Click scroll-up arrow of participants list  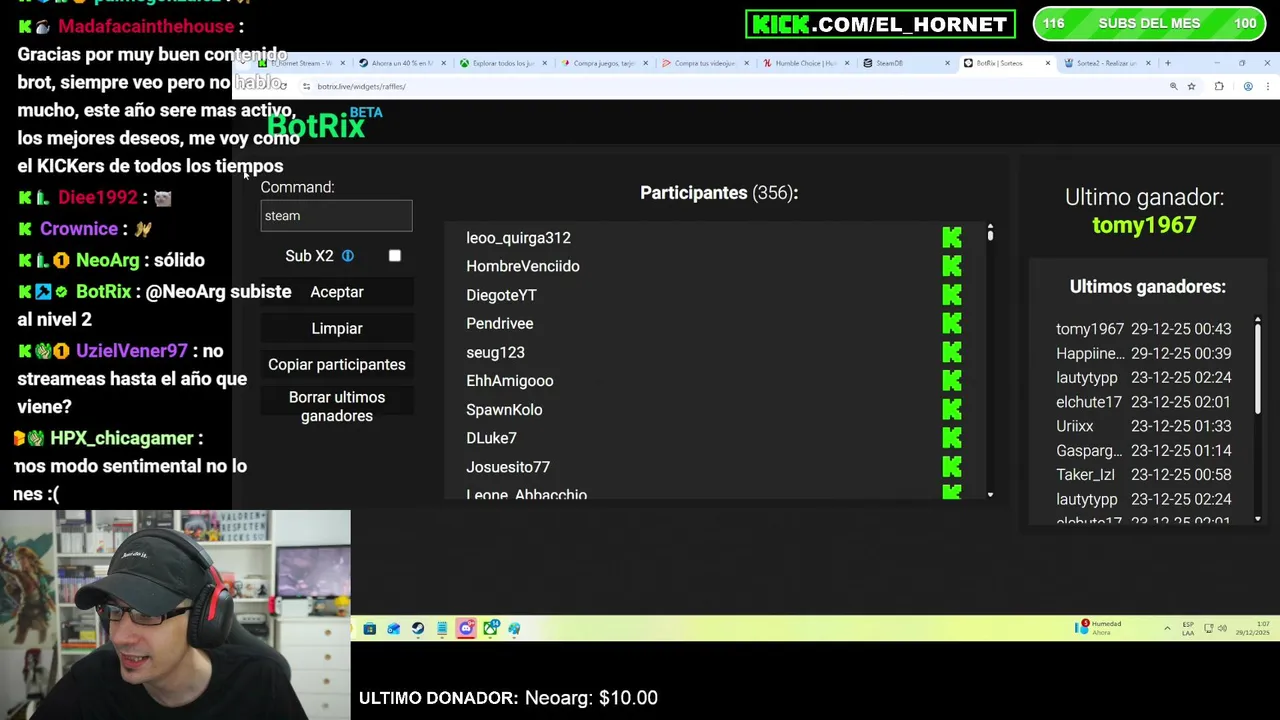[x=990, y=228]
